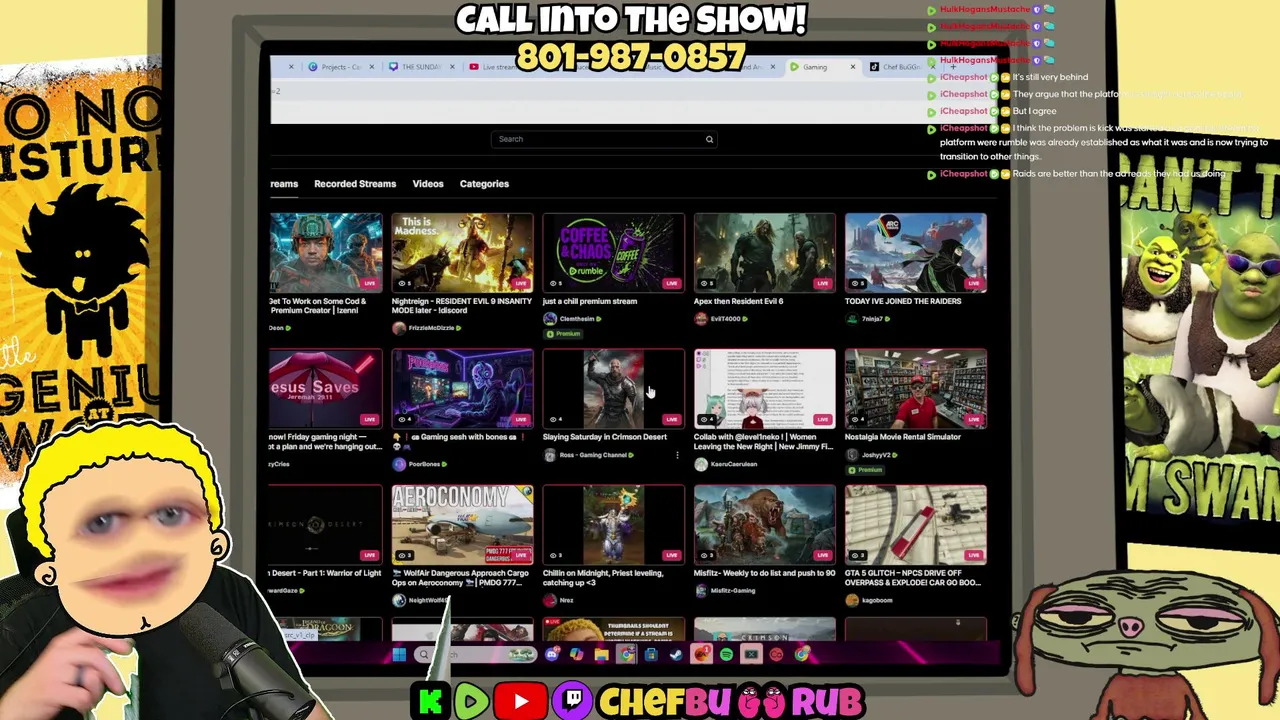Launch Copilot from the taskbar
This screenshot has height=720, width=1280.
click(x=577, y=655)
